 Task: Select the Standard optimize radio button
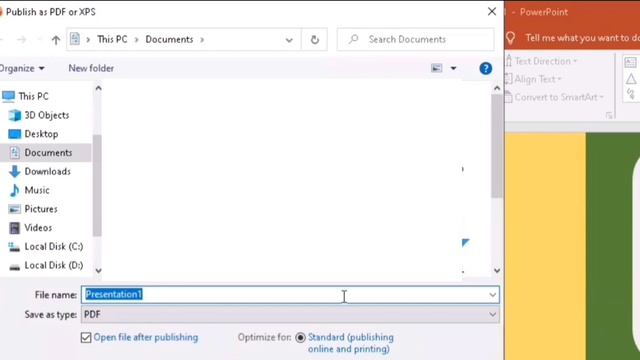(300, 338)
